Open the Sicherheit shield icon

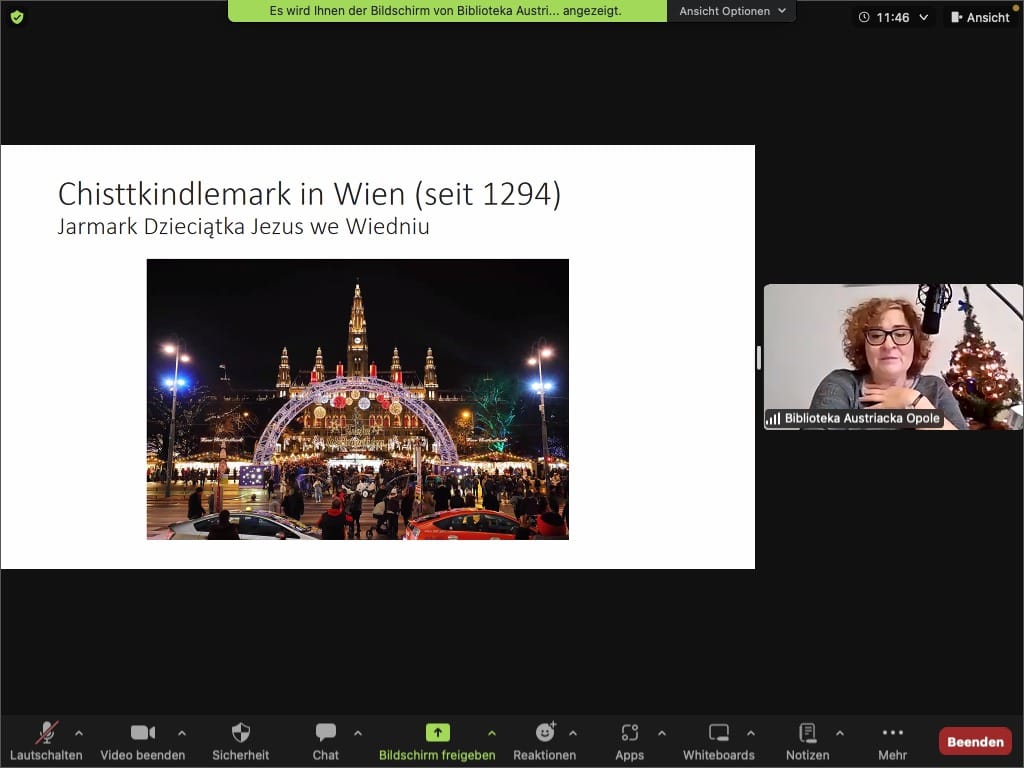click(x=240, y=733)
